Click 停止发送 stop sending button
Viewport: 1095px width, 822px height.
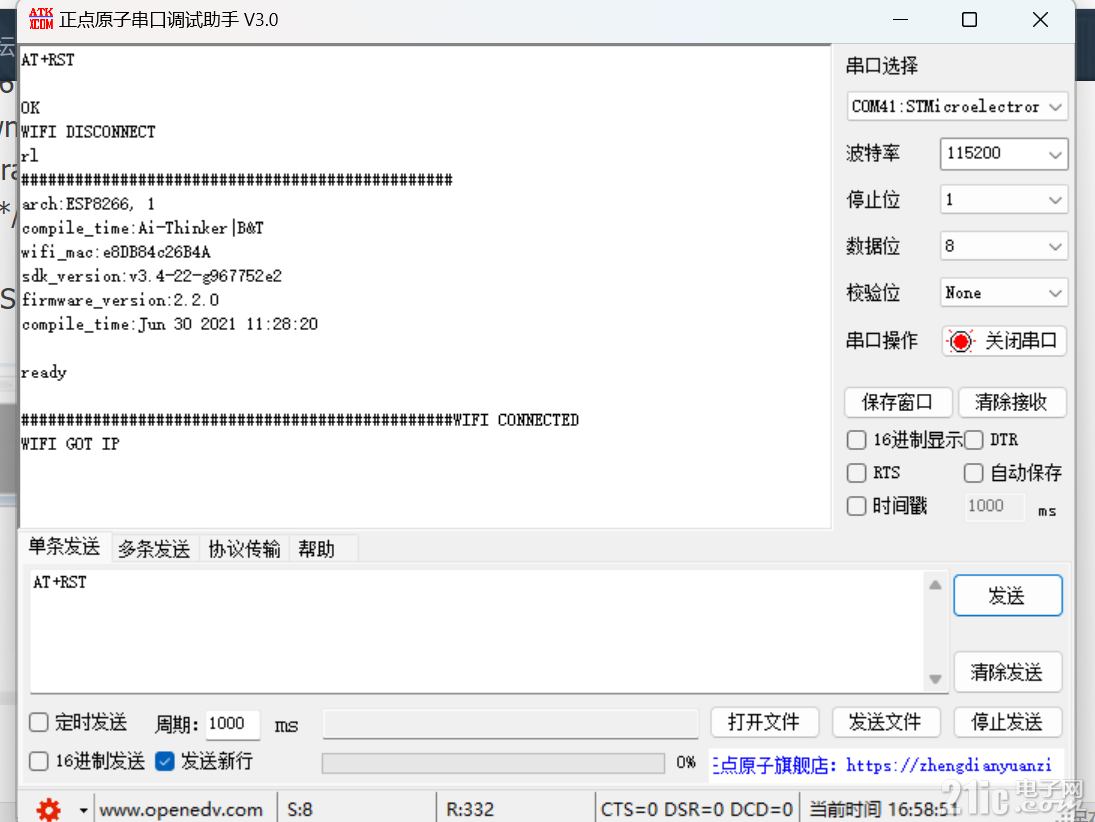click(x=1008, y=722)
